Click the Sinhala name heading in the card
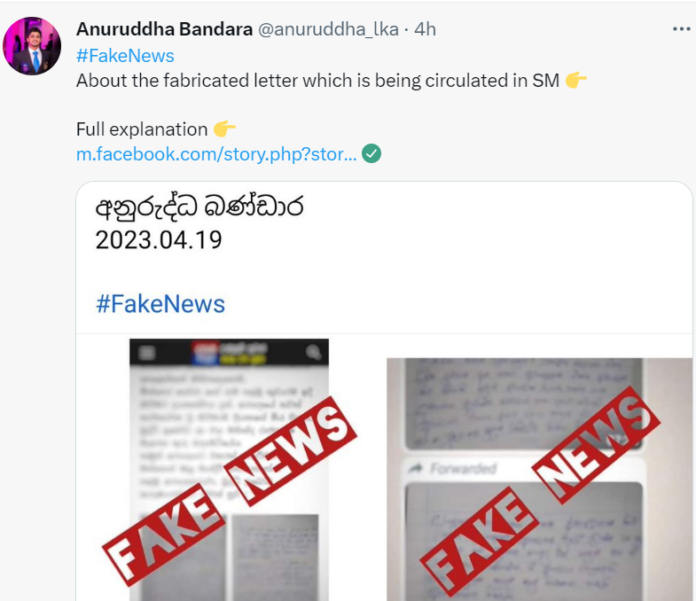Screen dimensions: 696x601 coord(199,207)
